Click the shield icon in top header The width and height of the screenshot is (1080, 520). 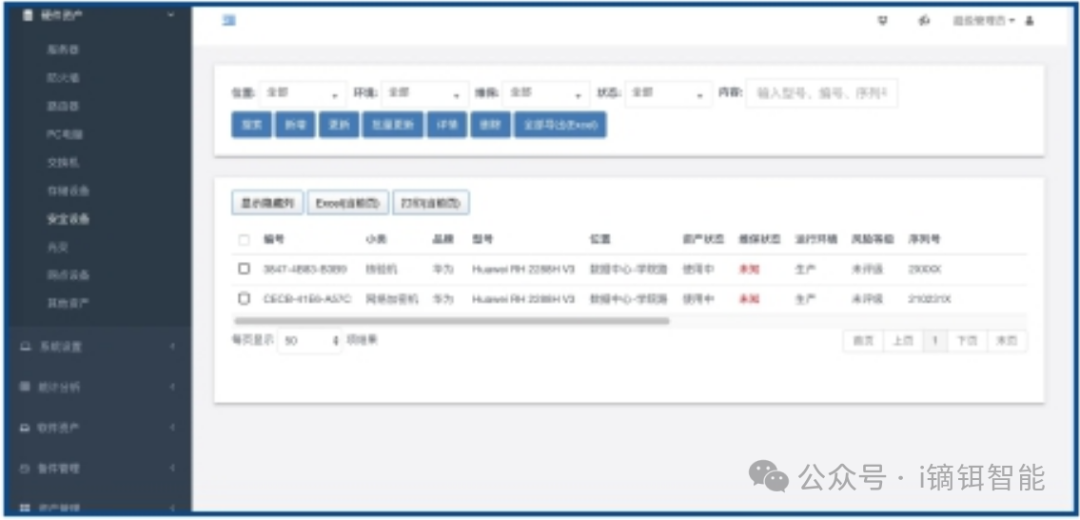tap(882, 21)
